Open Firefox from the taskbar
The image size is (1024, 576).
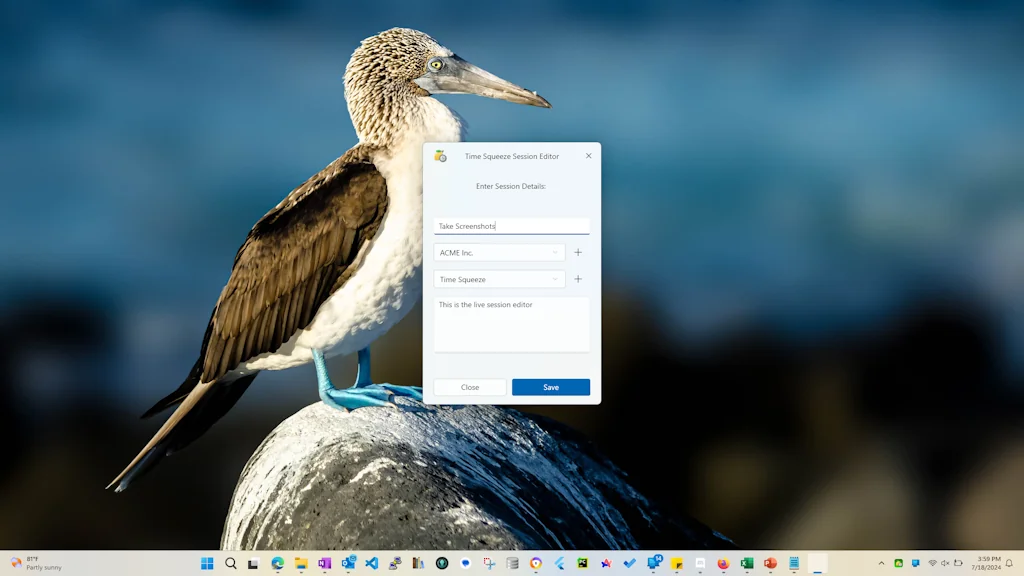[x=723, y=563]
